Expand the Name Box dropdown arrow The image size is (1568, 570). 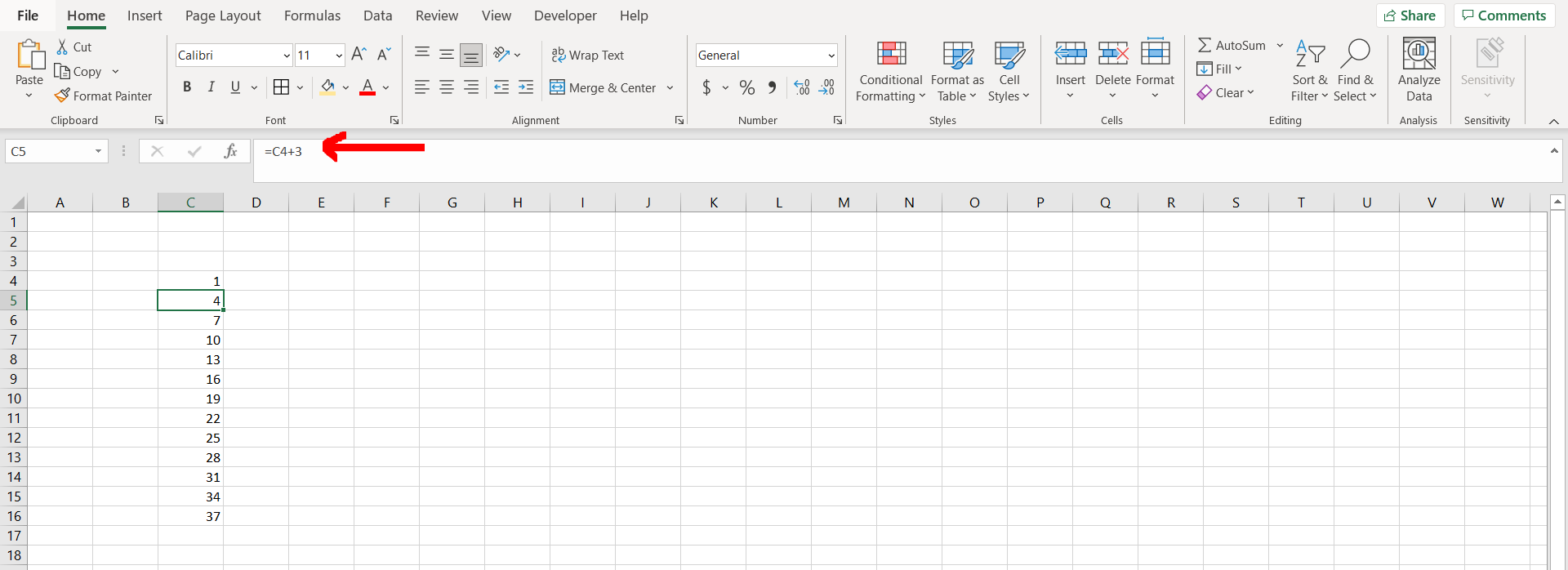(98, 151)
